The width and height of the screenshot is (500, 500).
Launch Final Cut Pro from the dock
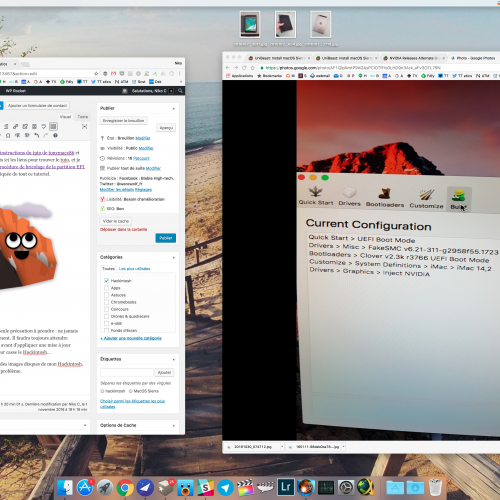point(245,488)
